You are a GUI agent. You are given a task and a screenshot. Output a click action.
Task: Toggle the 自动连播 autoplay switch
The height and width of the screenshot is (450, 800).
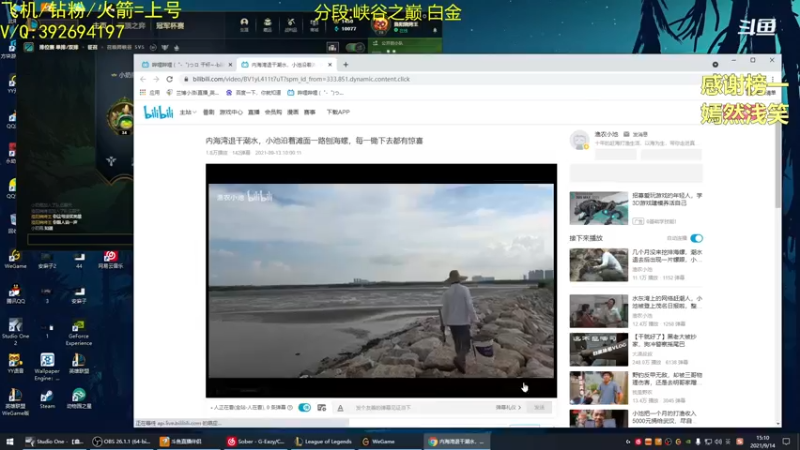[x=696, y=238]
